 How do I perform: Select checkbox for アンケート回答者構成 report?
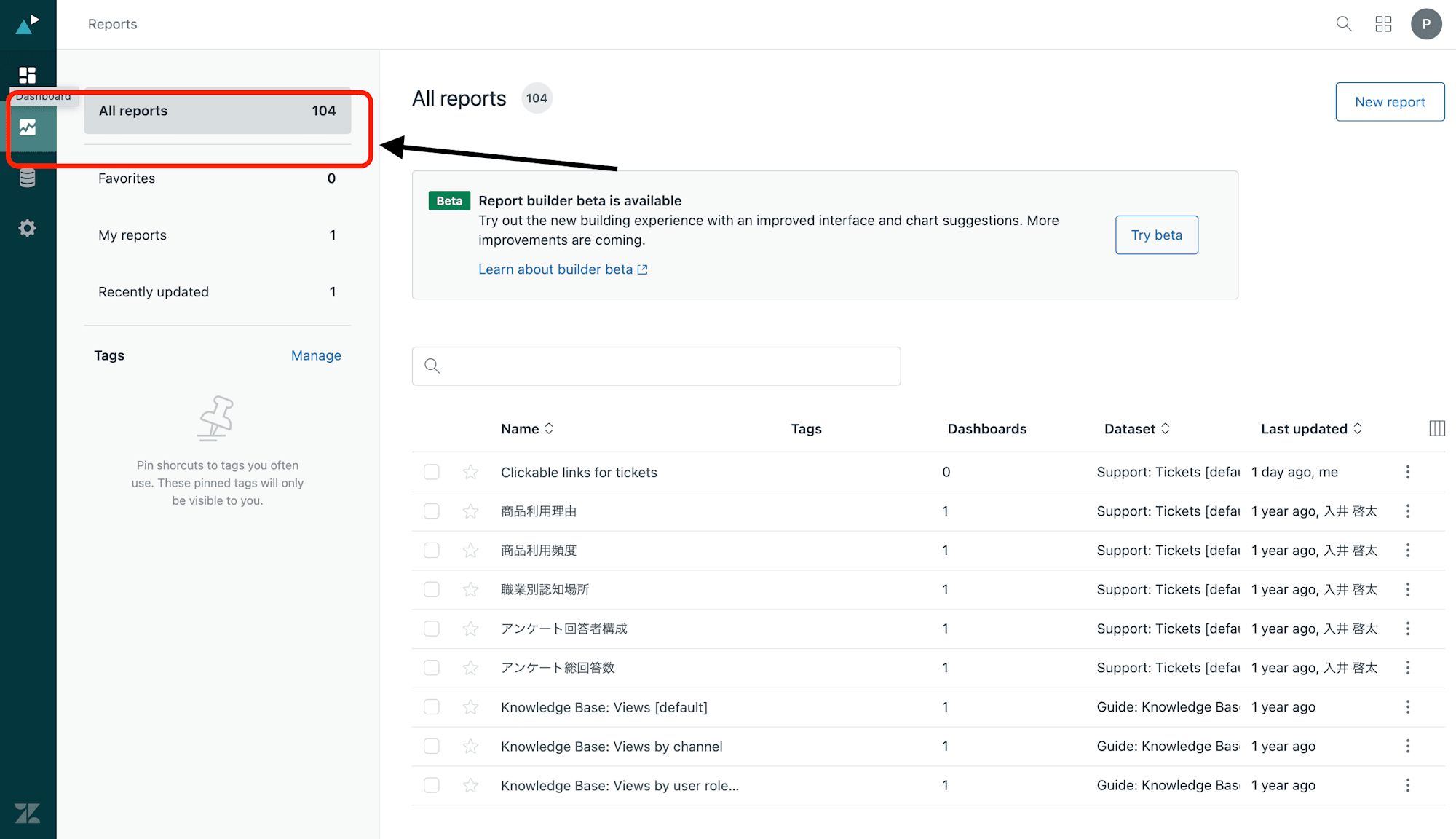(x=432, y=629)
